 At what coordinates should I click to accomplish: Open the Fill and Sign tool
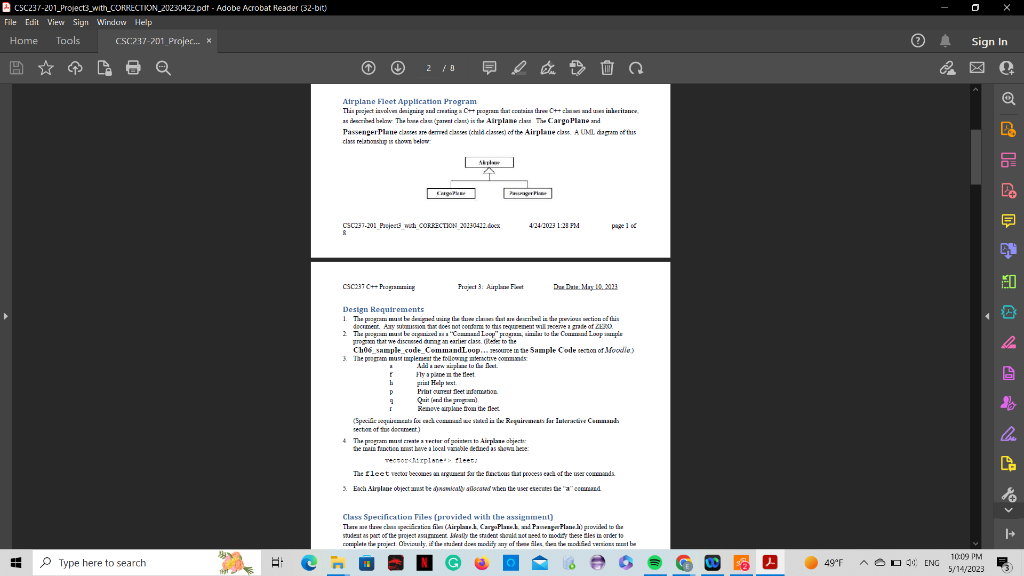(x=548, y=68)
